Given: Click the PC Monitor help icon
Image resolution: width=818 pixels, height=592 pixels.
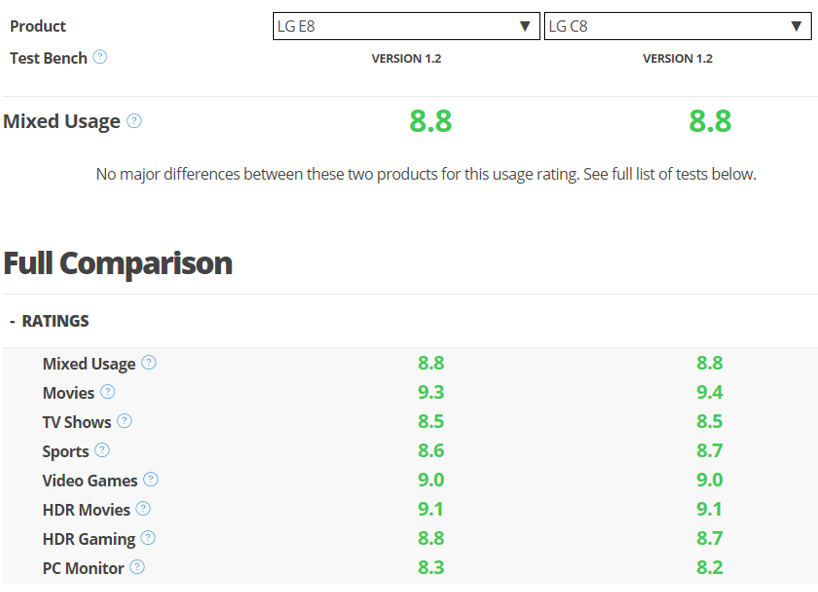Looking at the screenshot, I should point(137,567).
